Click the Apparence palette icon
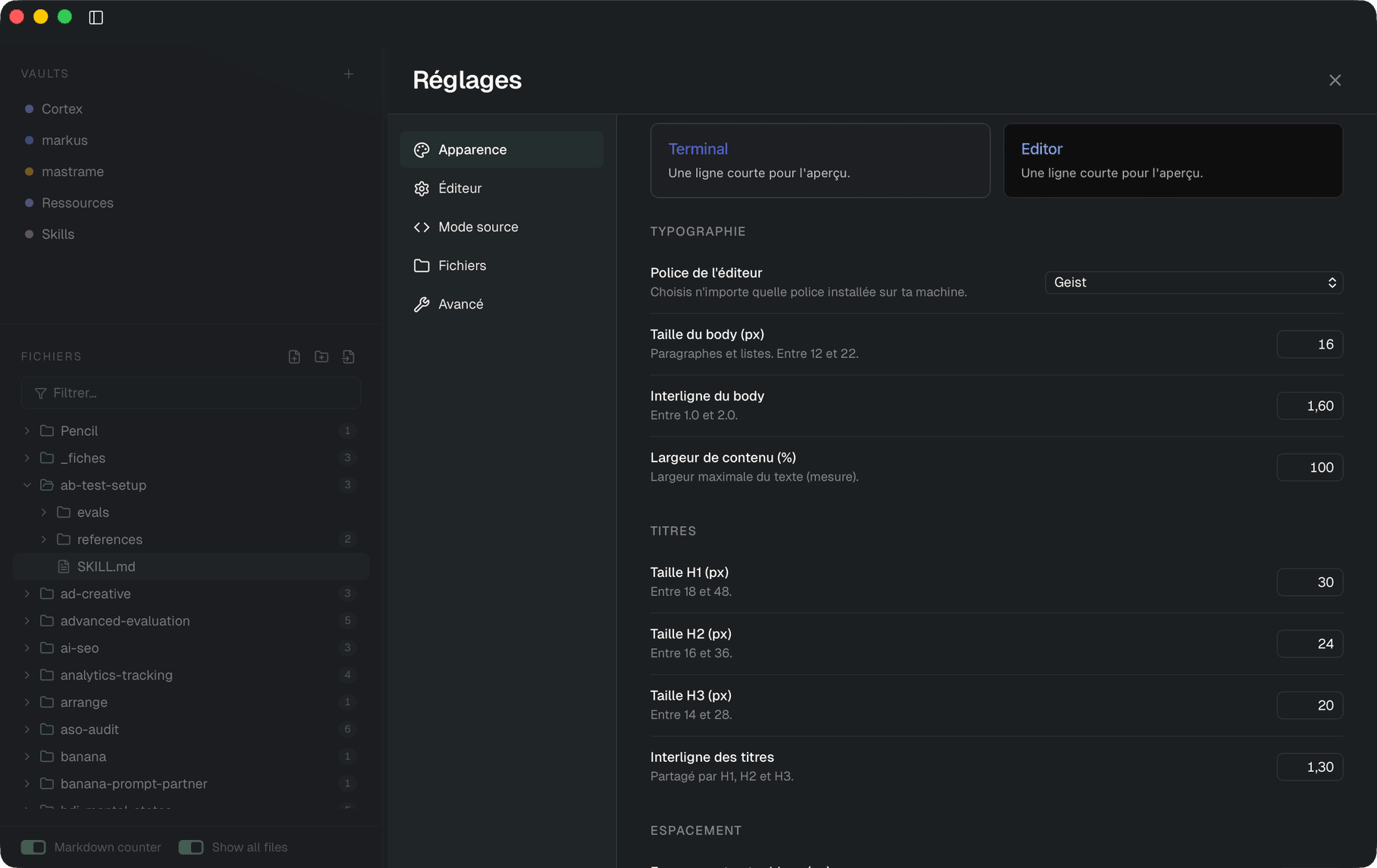Image resolution: width=1377 pixels, height=868 pixels. click(x=422, y=150)
